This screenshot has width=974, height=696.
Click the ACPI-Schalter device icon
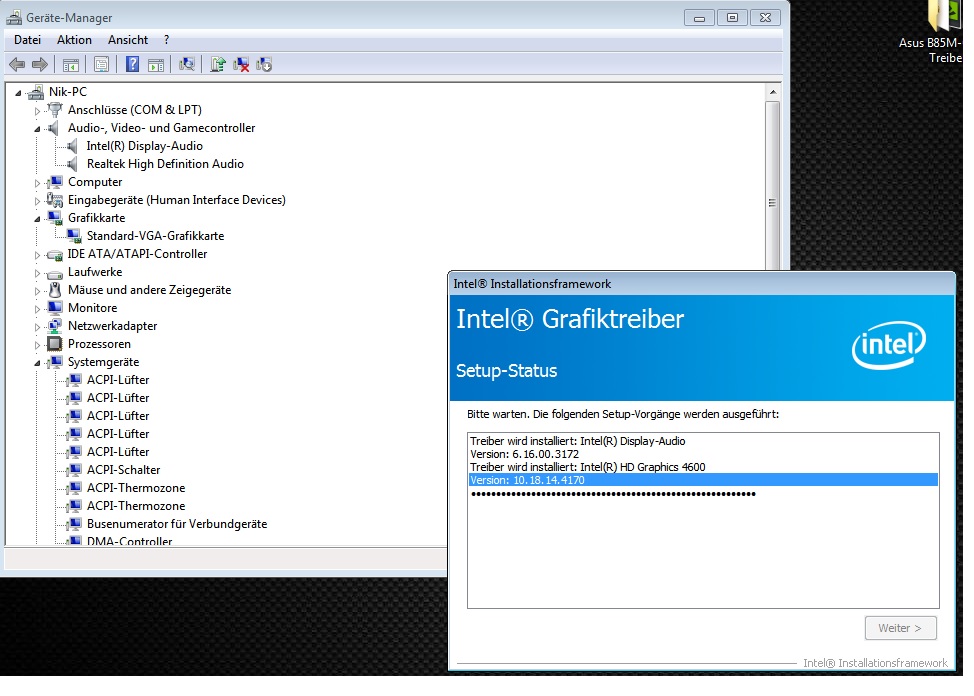pyautogui.click(x=74, y=470)
